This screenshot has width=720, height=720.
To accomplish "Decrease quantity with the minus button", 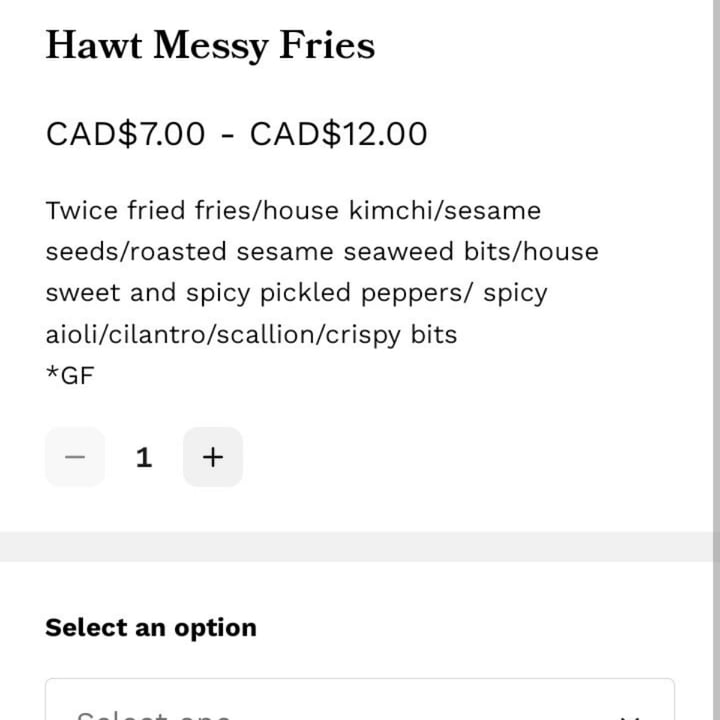I will [x=75, y=457].
